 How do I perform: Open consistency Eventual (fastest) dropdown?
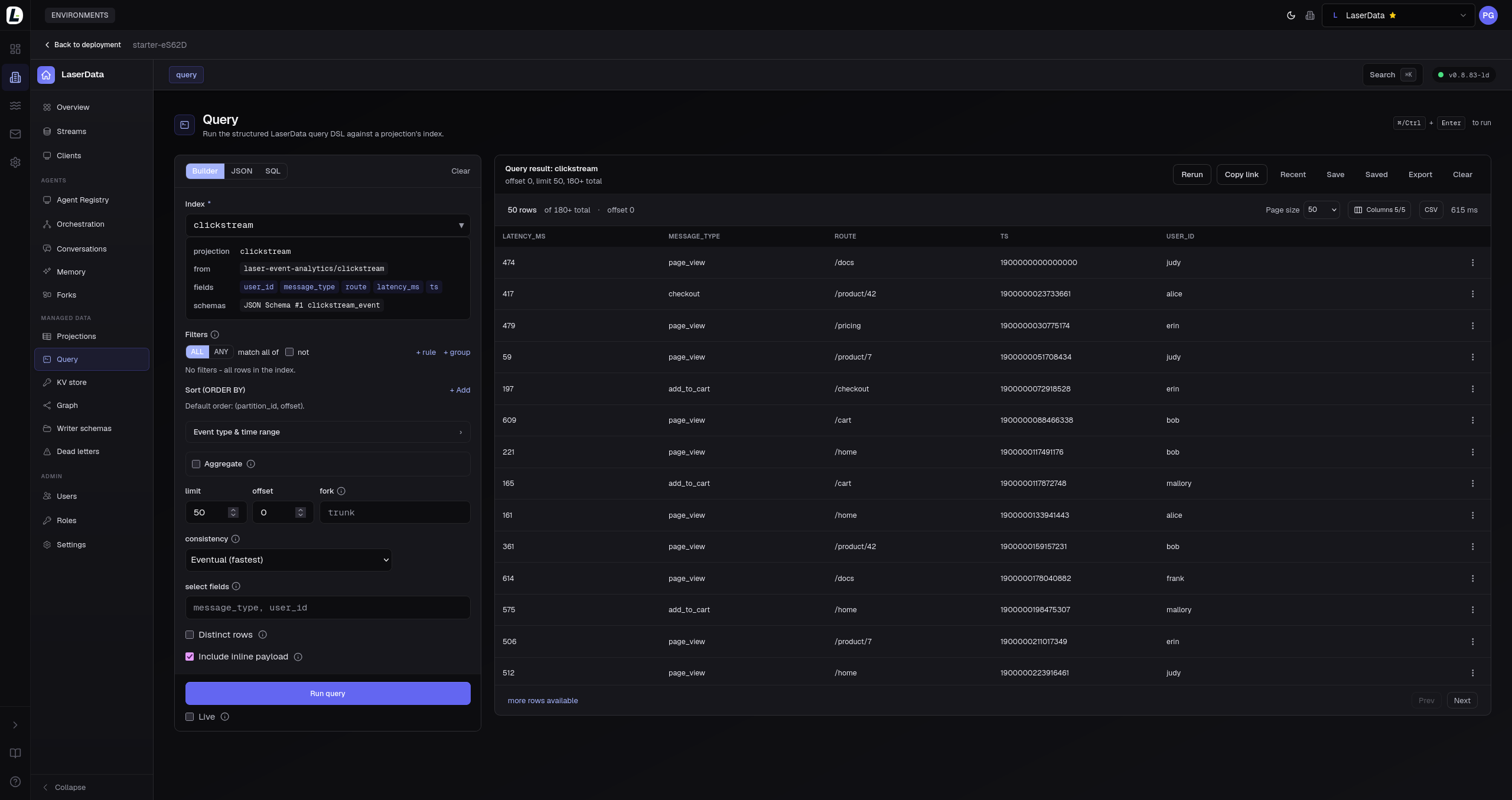point(289,560)
